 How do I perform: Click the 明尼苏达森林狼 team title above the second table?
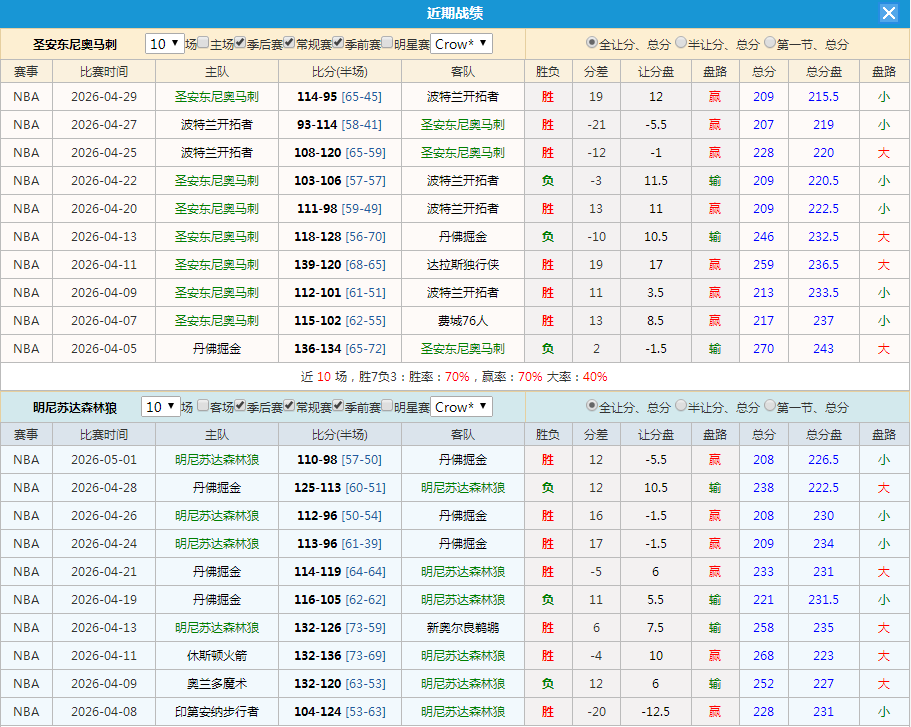(75, 407)
